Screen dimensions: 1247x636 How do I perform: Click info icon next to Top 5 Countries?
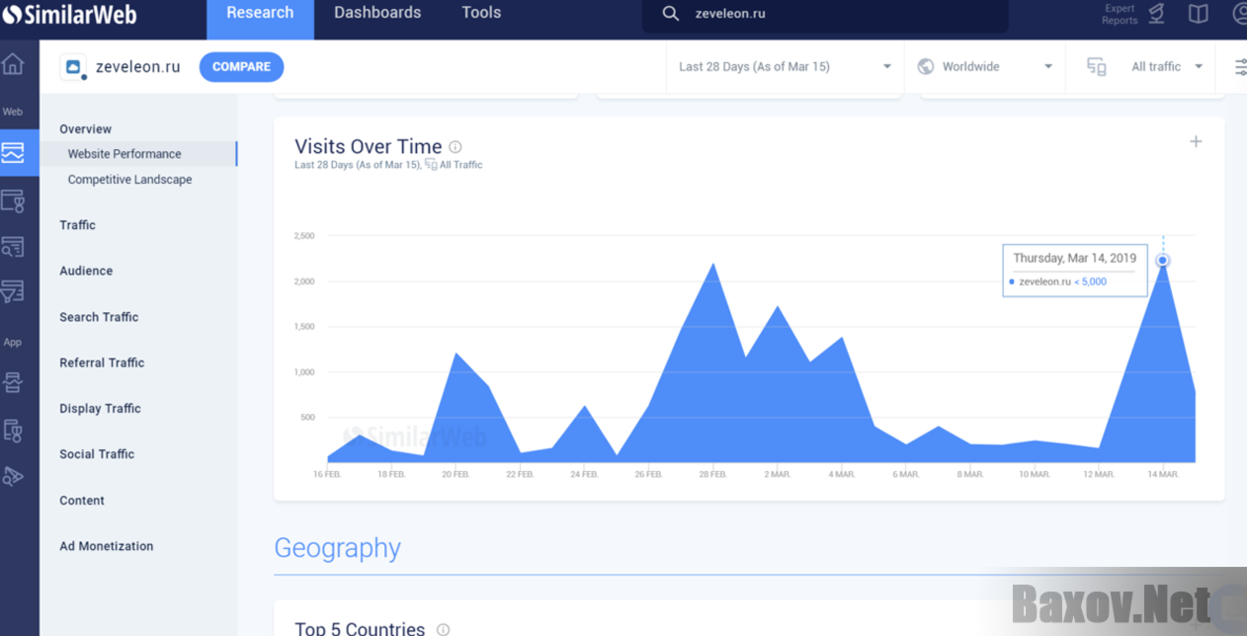coord(443,630)
